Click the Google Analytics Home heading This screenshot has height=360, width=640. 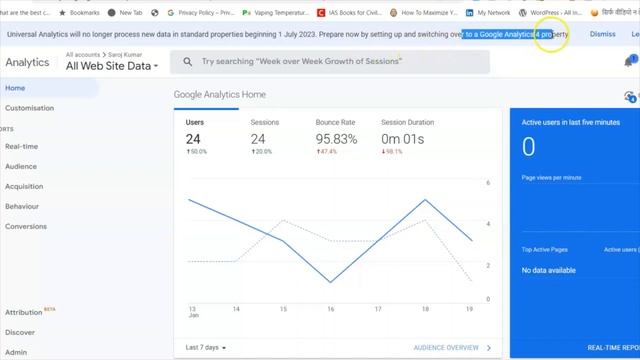(220, 94)
